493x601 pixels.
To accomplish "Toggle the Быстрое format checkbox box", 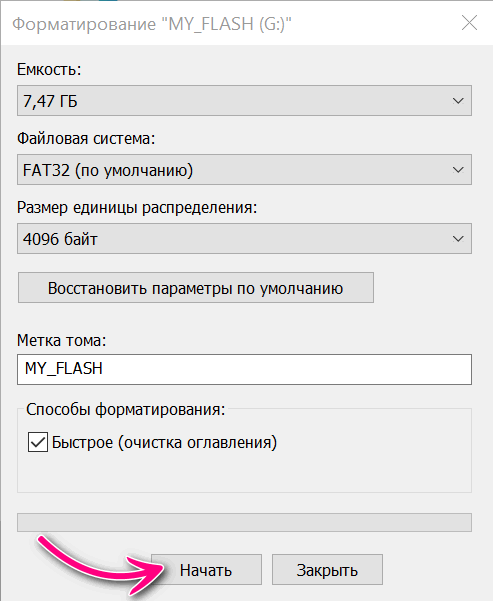I will click(x=38, y=442).
